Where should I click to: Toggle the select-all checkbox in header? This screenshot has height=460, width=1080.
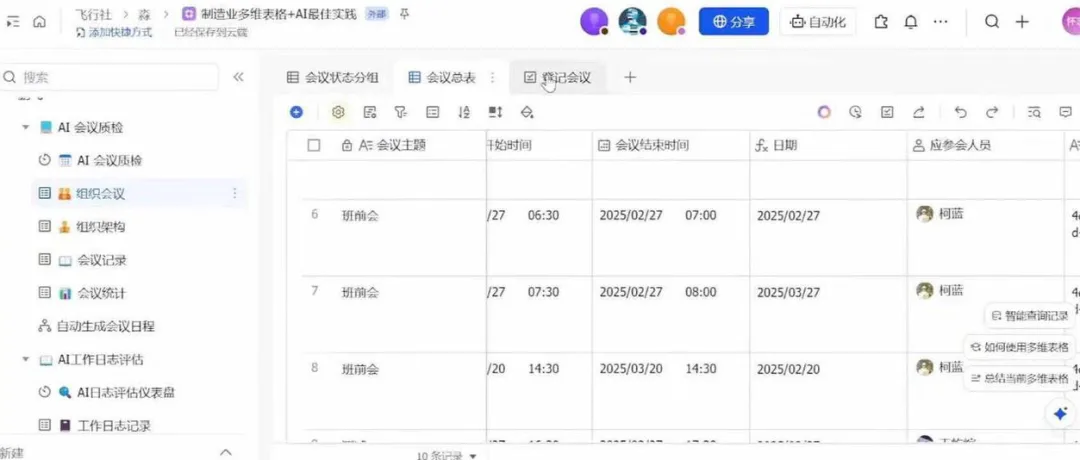pos(314,145)
